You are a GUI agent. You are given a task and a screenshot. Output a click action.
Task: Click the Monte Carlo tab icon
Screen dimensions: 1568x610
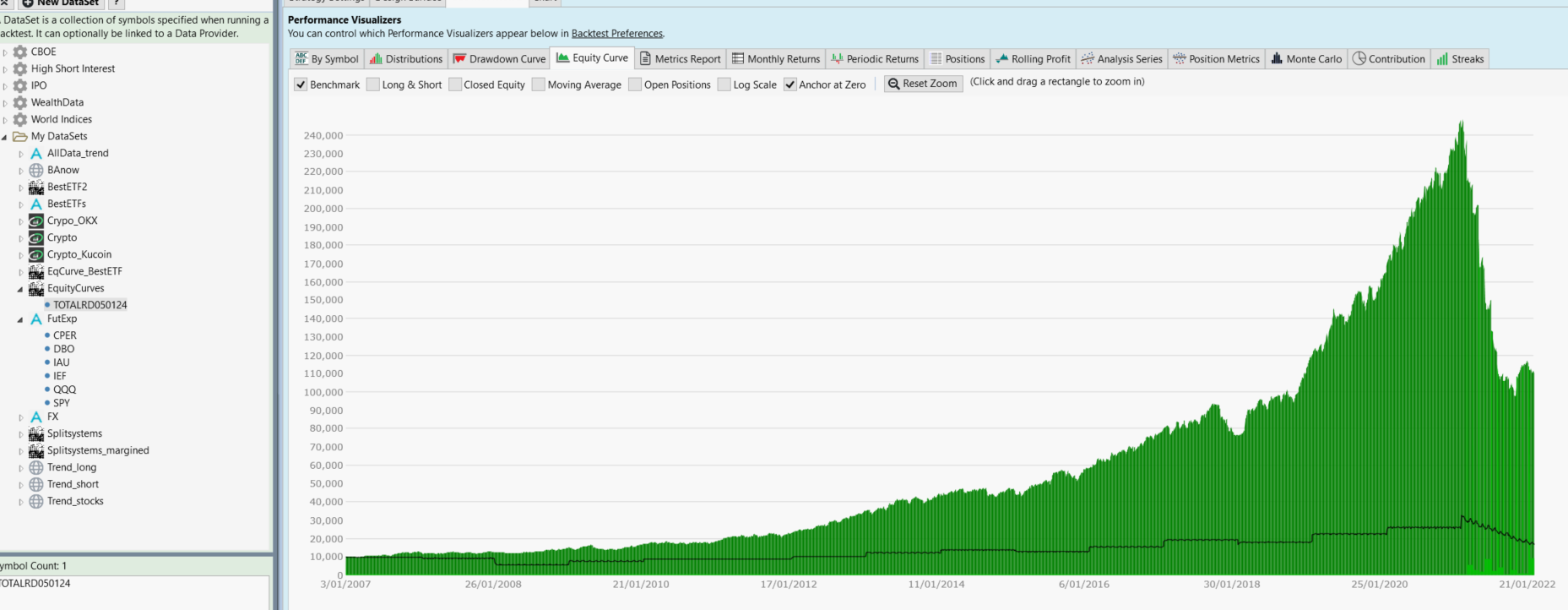(1277, 59)
